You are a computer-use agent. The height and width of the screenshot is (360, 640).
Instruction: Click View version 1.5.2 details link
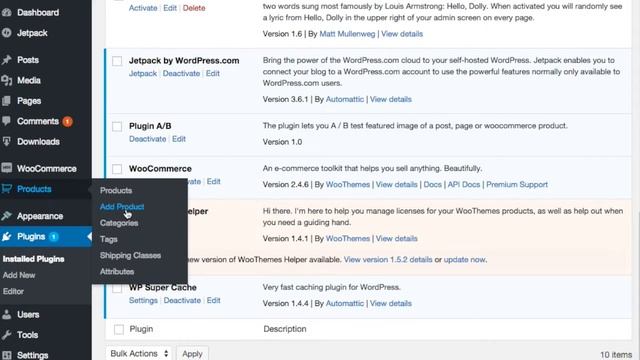coord(388,260)
